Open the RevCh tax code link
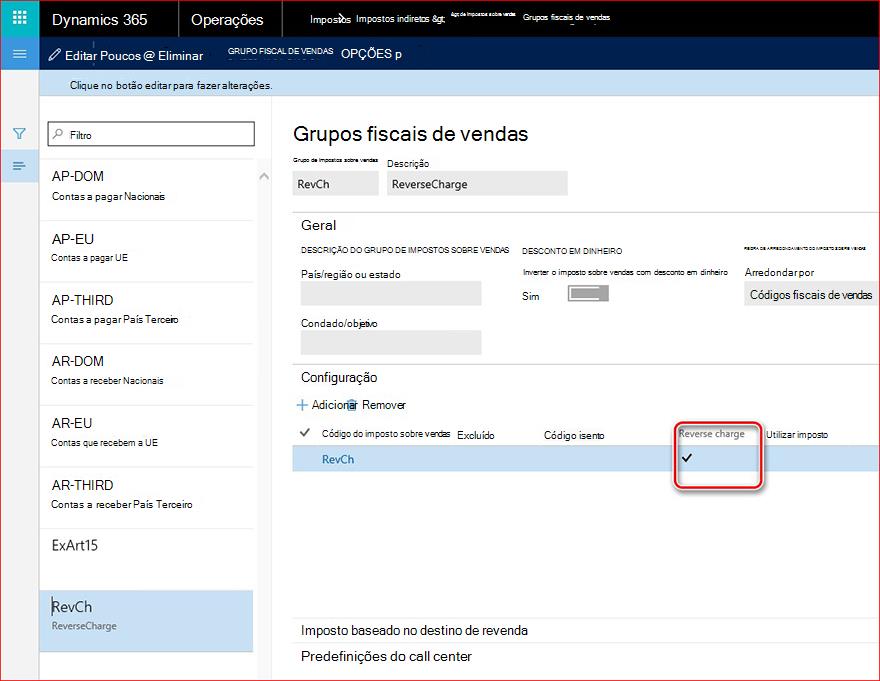The height and width of the screenshot is (681, 880). 338,459
